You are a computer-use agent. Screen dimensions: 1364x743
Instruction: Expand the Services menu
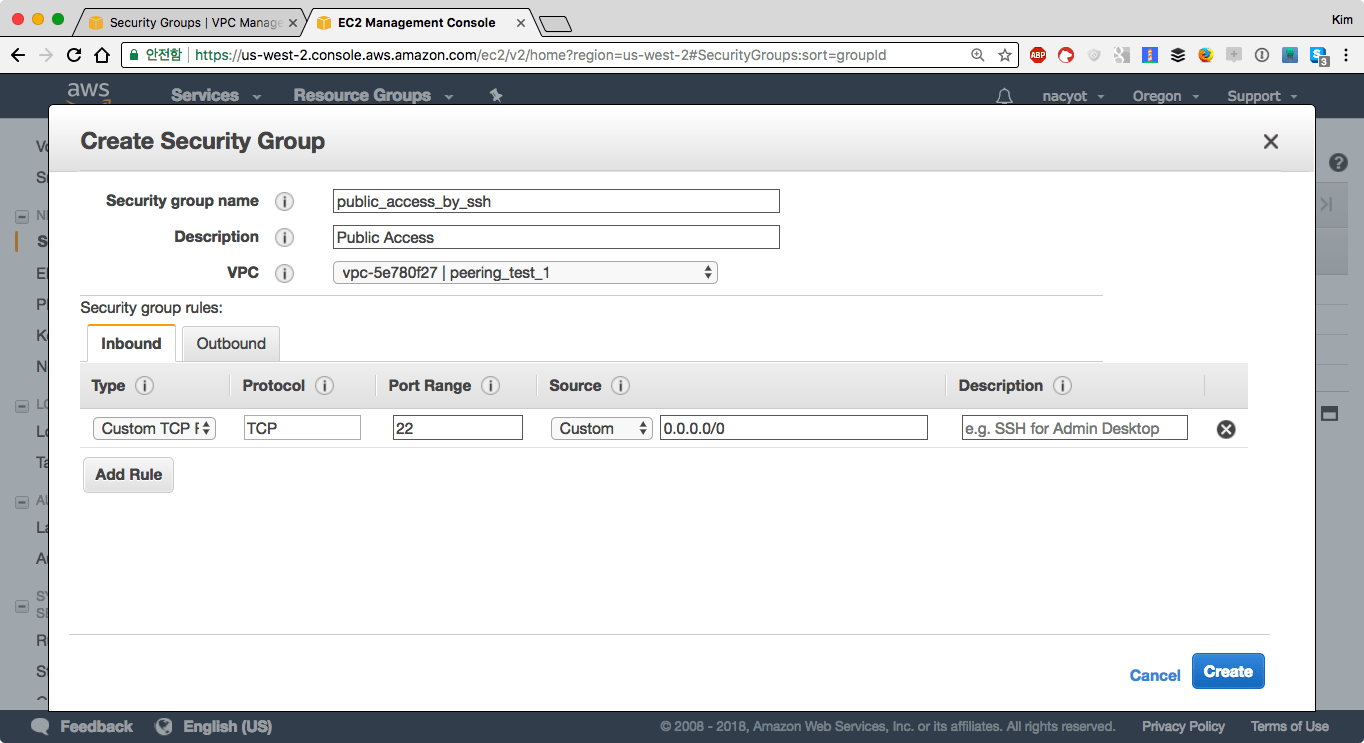pyautogui.click(x=215, y=96)
